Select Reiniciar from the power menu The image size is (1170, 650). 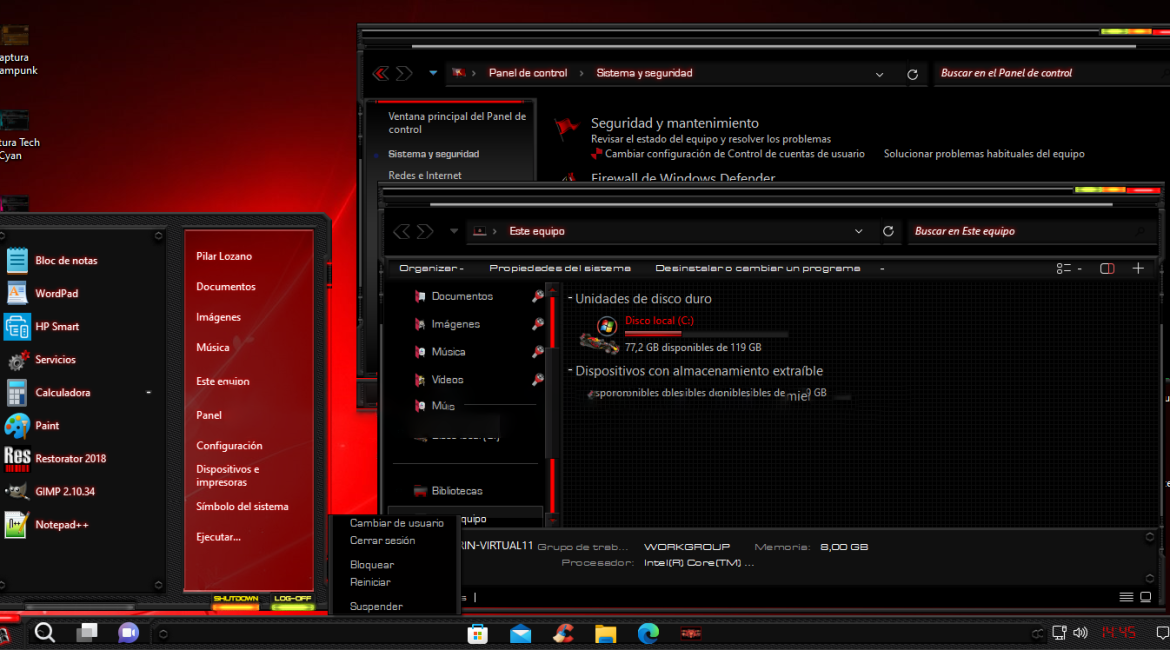click(x=370, y=582)
